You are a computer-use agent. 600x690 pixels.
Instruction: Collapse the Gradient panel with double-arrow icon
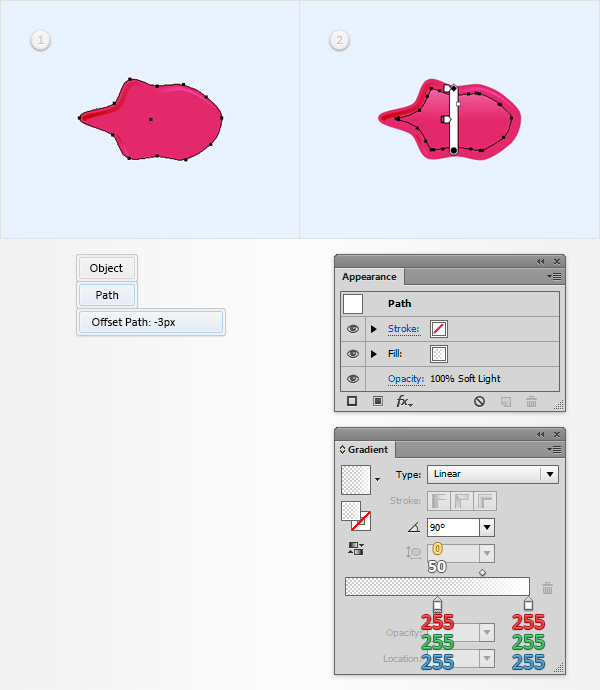(x=541, y=434)
